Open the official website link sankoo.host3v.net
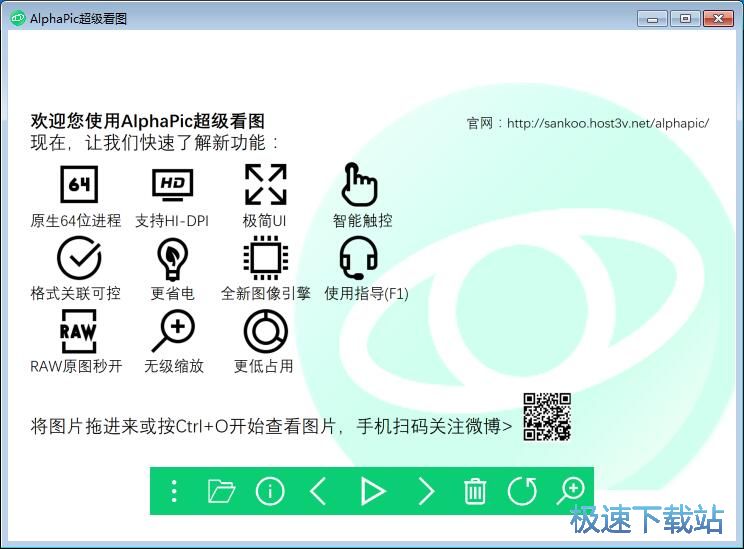This screenshot has width=744, height=549. (608, 123)
